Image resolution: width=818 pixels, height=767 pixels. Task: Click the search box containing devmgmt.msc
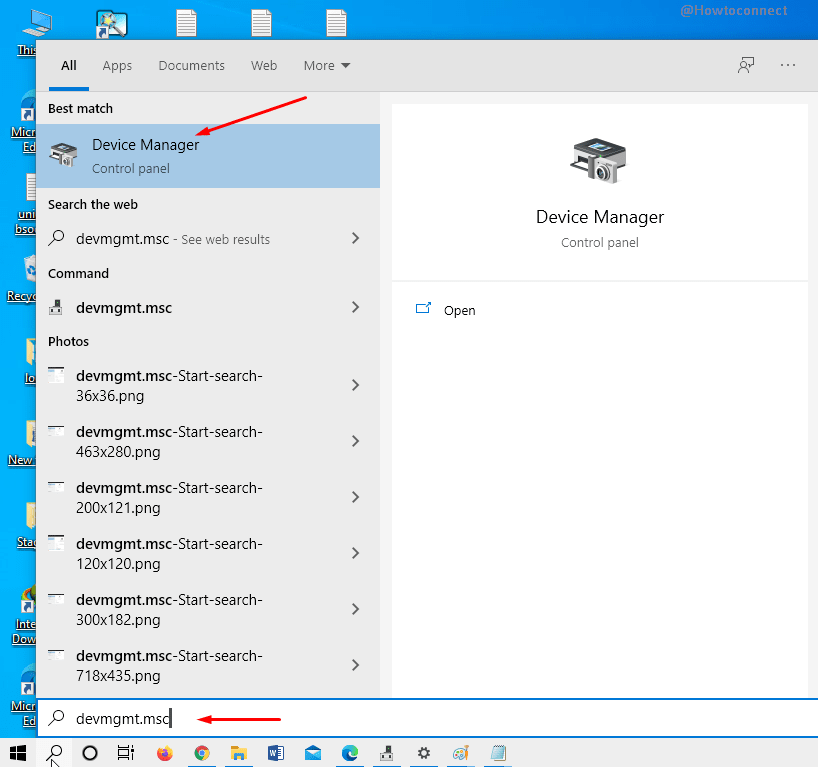pos(427,718)
